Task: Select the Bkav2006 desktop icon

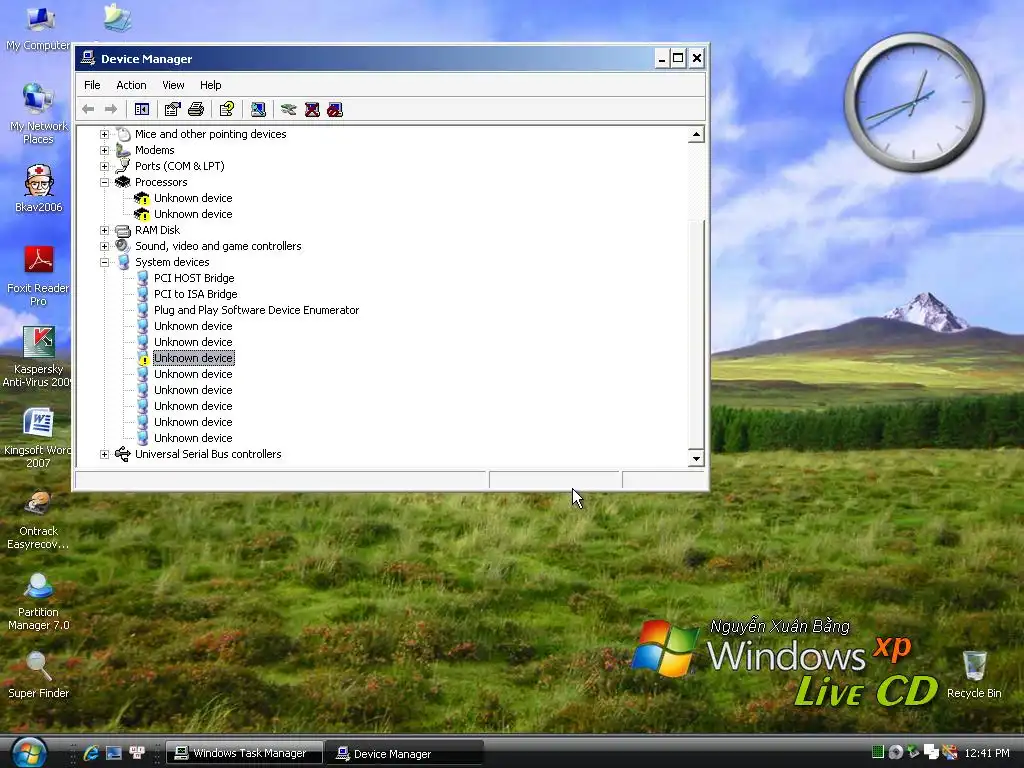Action: 39,188
